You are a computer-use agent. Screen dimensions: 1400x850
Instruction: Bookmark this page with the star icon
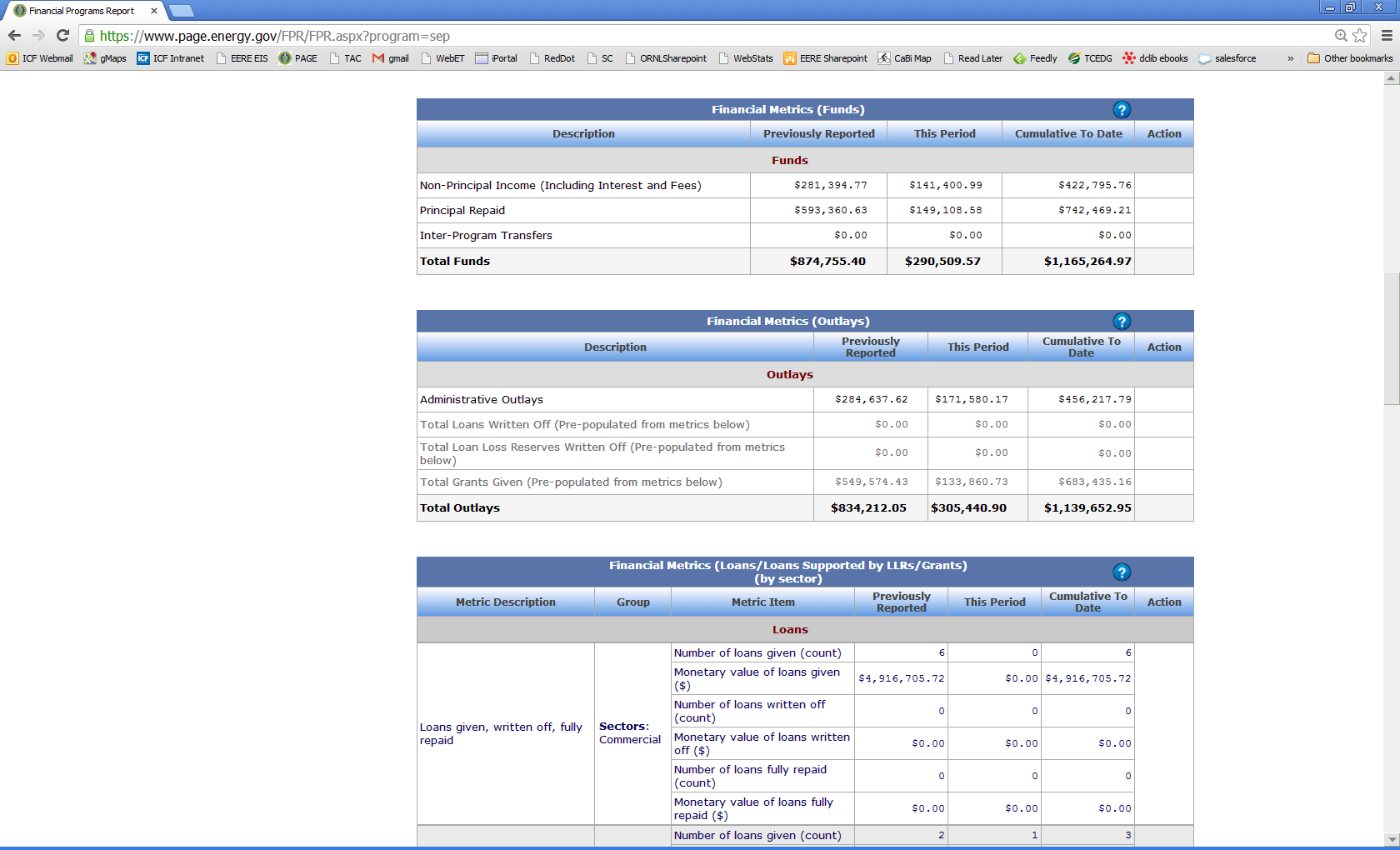tap(1360, 36)
